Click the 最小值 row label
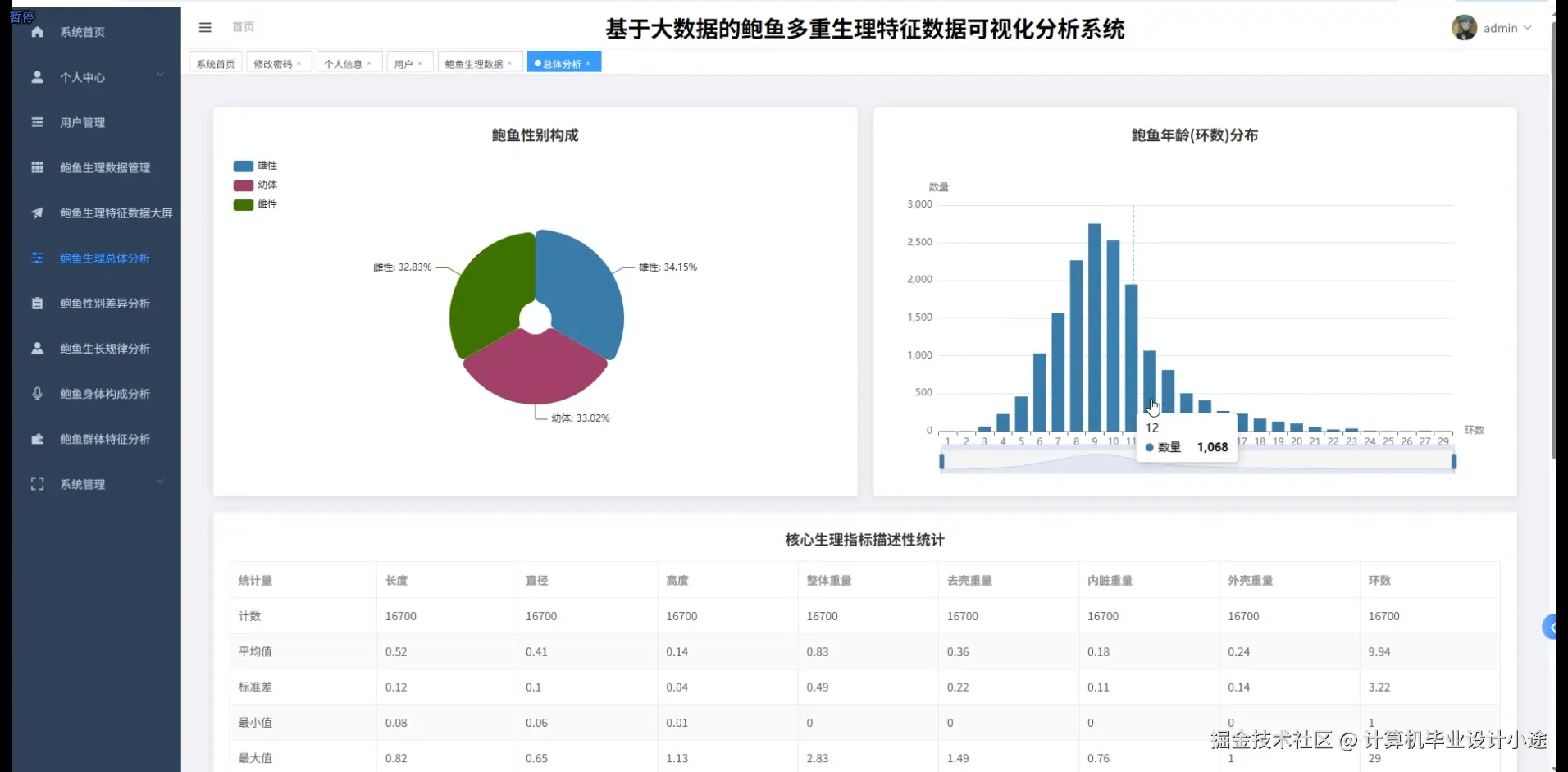Image resolution: width=1568 pixels, height=772 pixels. coord(255,723)
